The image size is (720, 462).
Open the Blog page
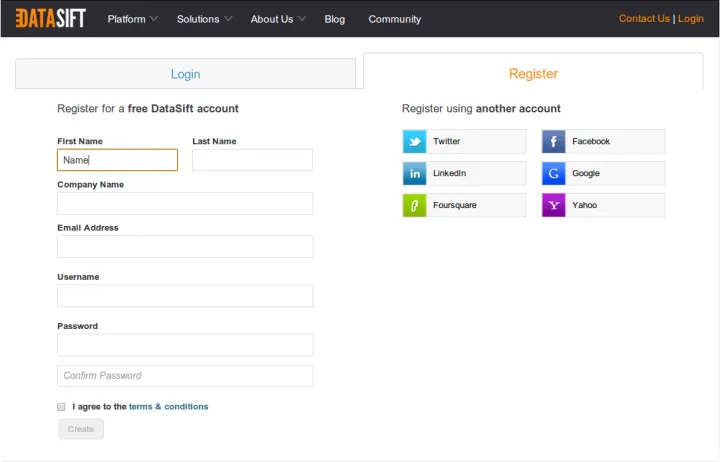pos(335,19)
